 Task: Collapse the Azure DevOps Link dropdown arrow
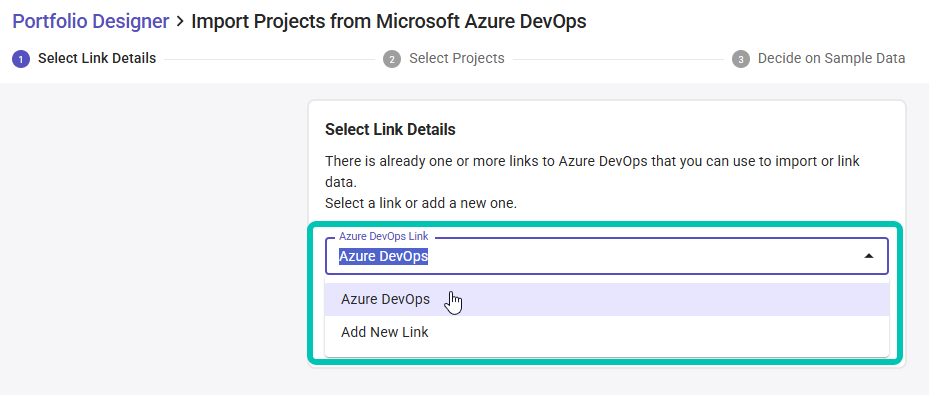pos(869,256)
